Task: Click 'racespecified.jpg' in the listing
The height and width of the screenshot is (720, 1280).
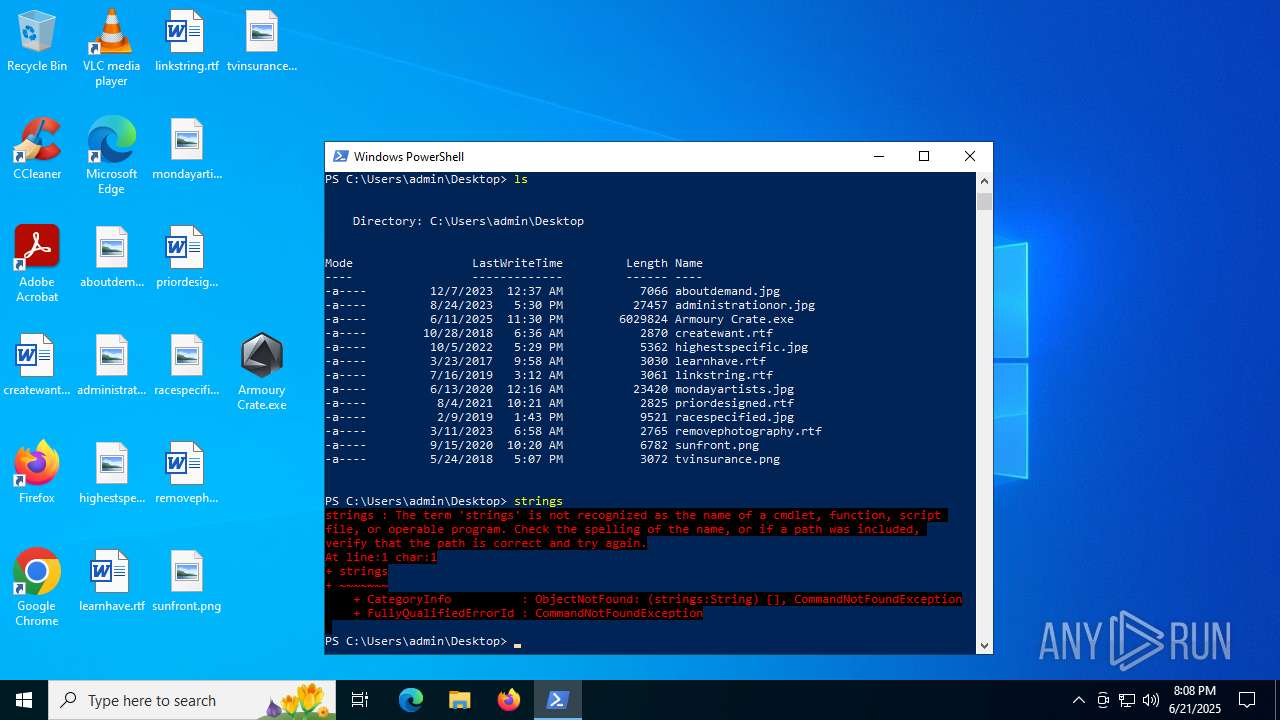Action: coord(734,417)
